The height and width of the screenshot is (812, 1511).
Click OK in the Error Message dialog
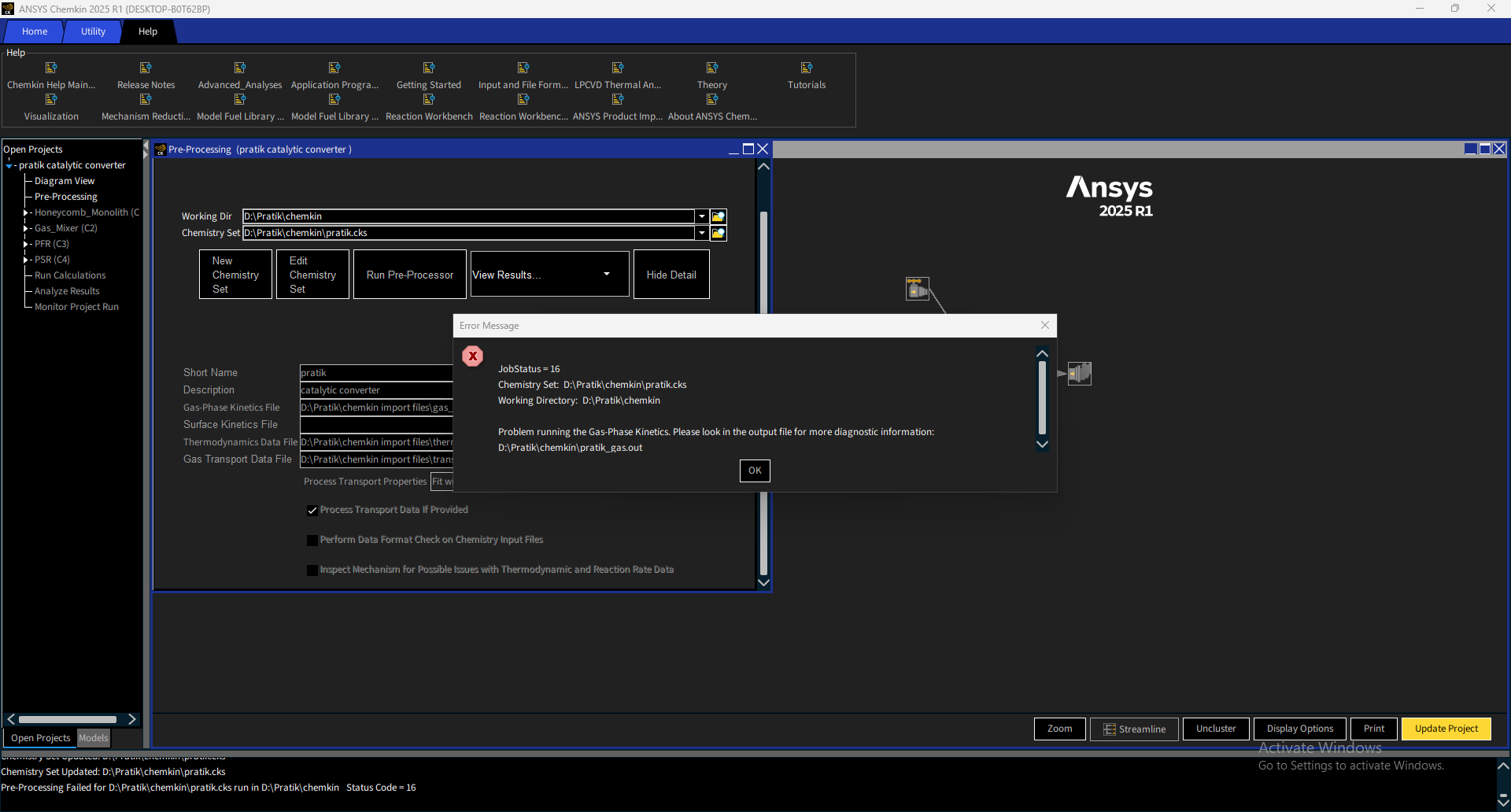point(755,471)
